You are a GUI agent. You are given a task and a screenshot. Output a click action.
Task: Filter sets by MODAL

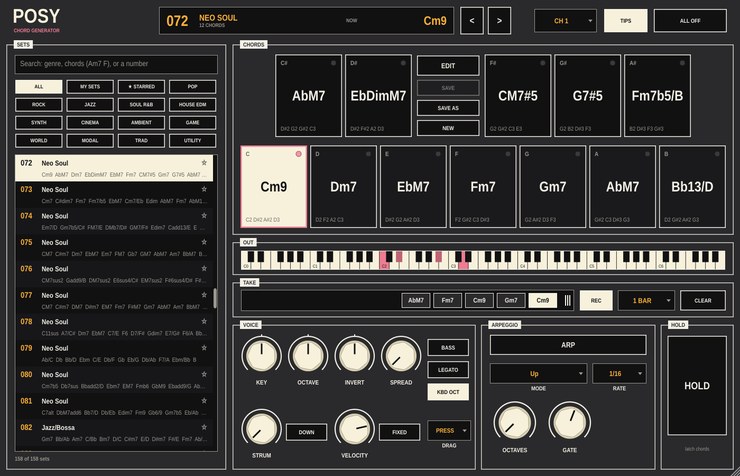90,141
